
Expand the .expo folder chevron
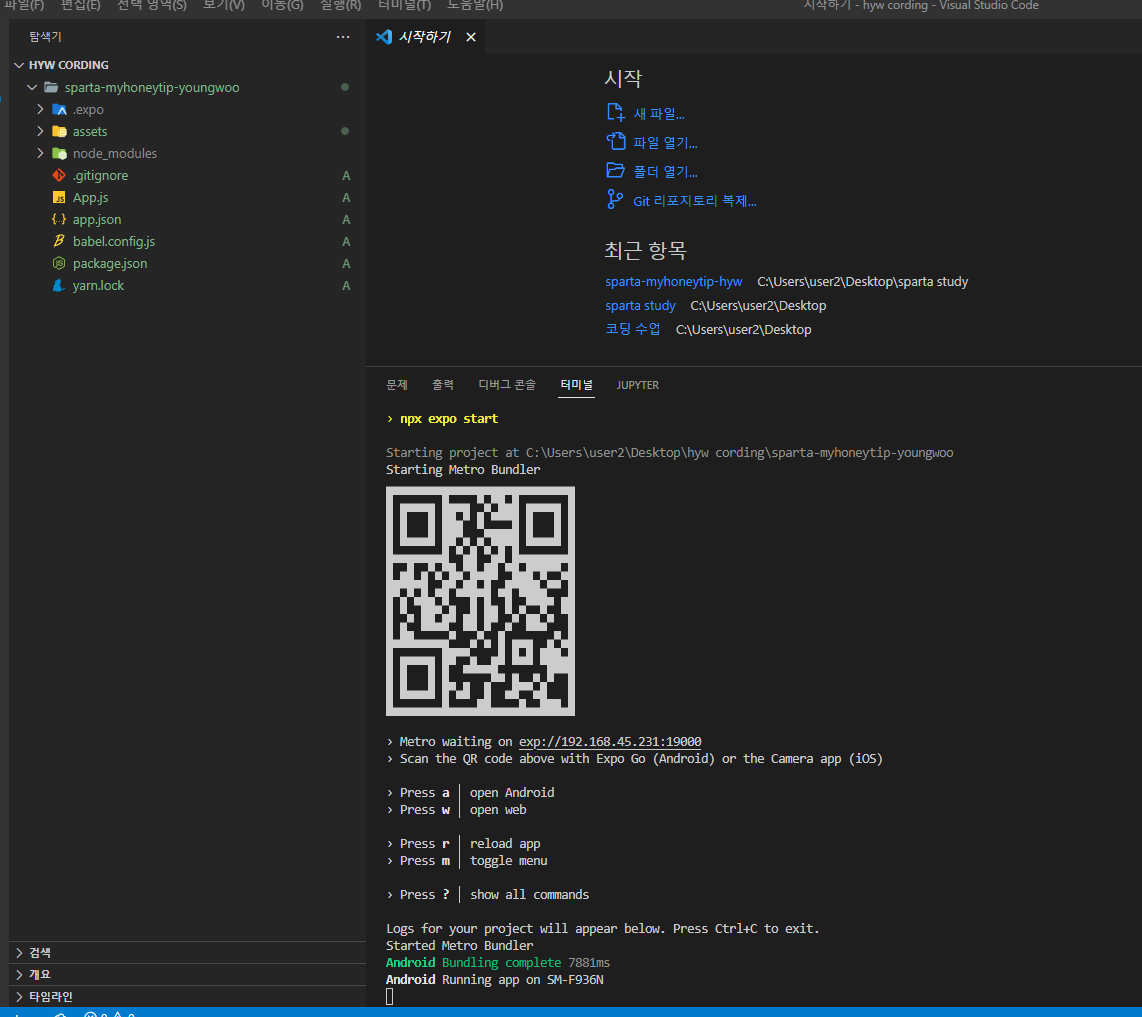click(40, 109)
